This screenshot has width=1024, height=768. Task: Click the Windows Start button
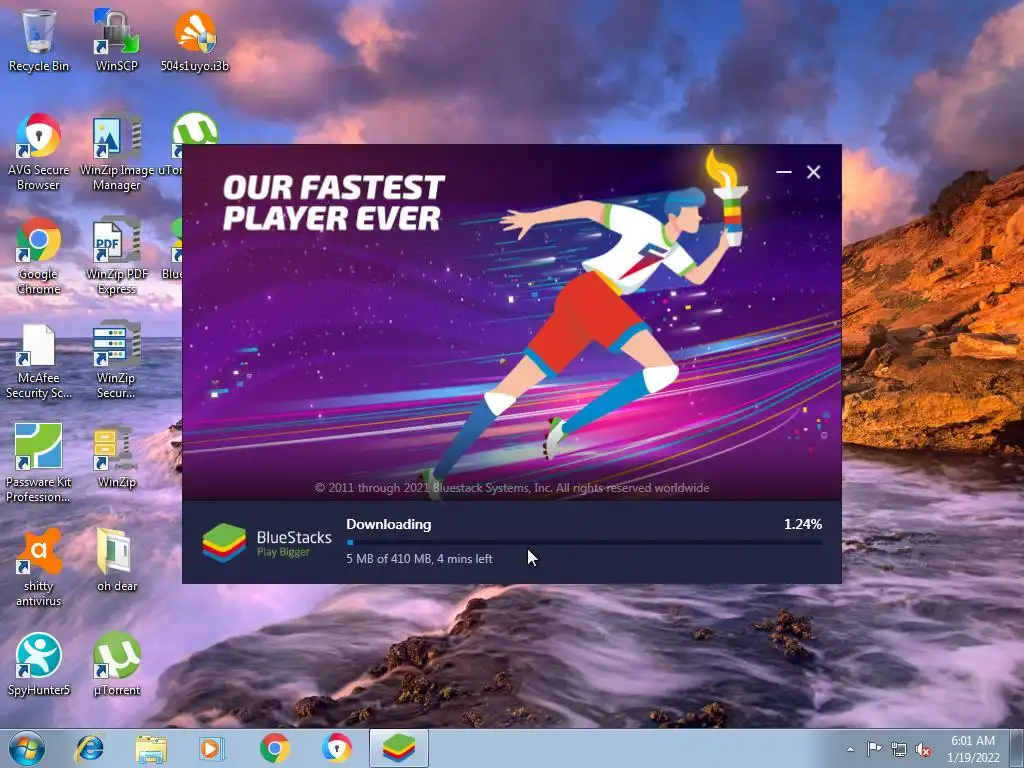[x=27, y=748]
